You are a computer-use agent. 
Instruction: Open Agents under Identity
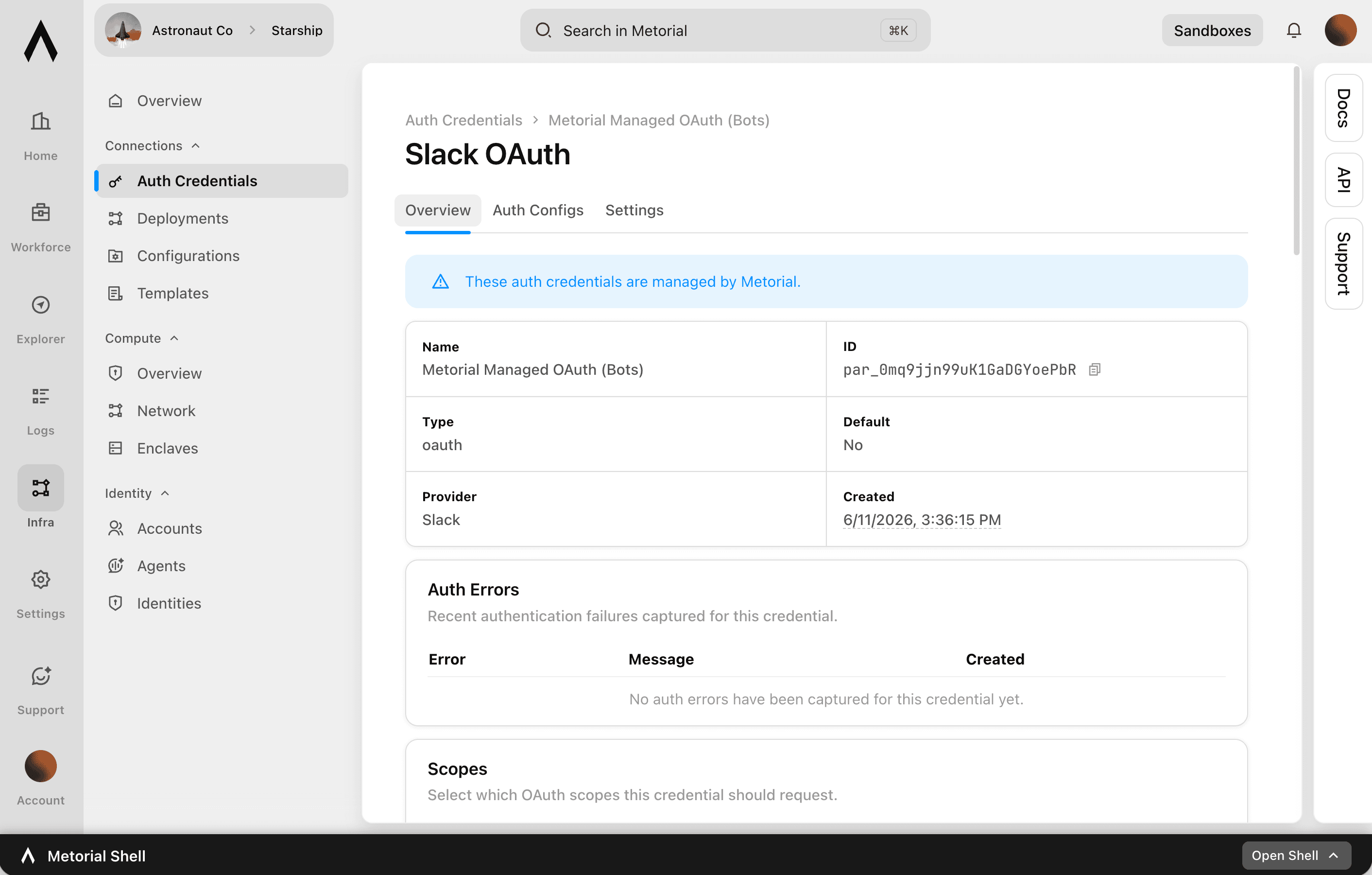(x=221, y=566)
